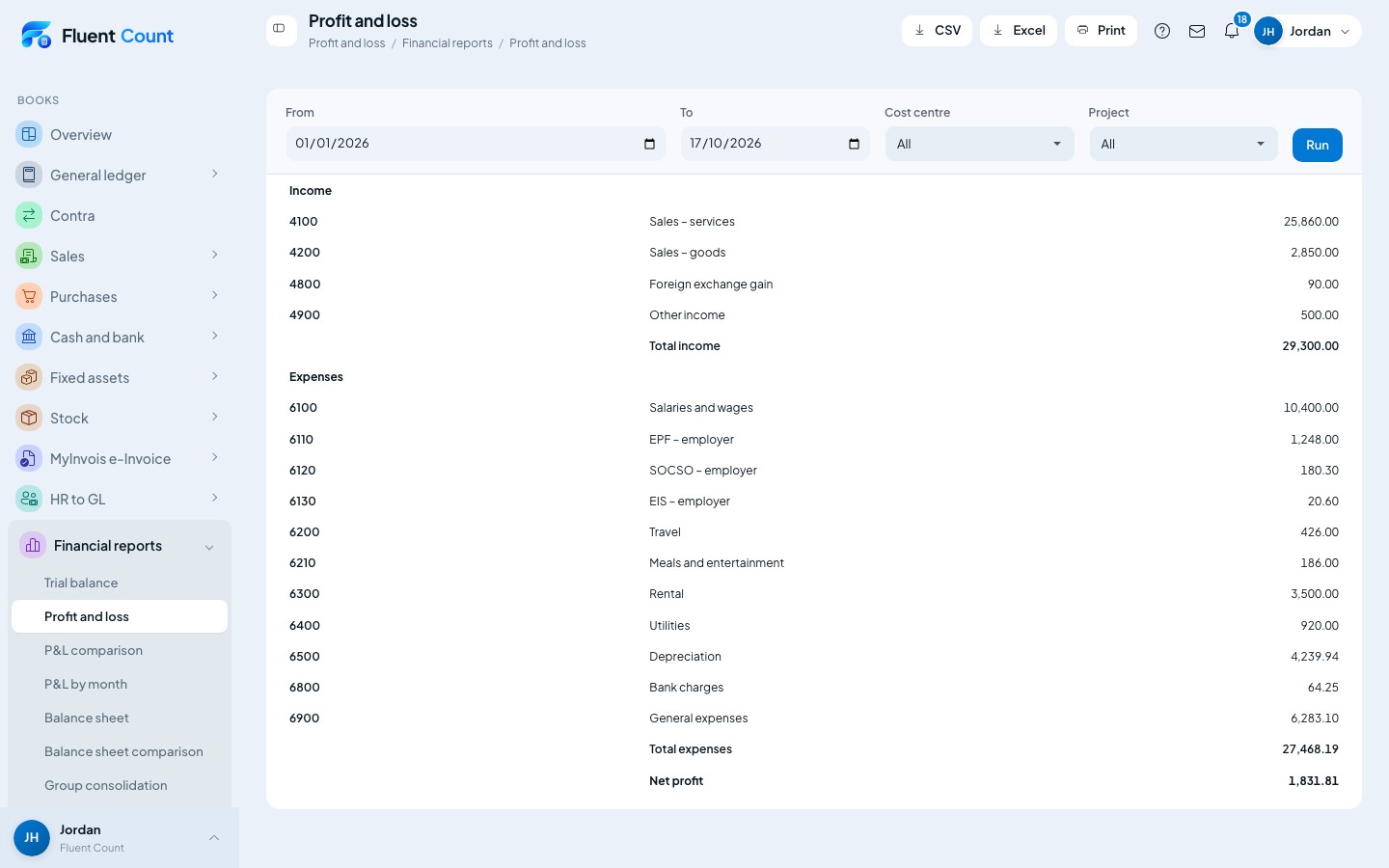This screenshot has width=1389, height=868.
Task: Export the report to Excel
Action: (1019, 30)
